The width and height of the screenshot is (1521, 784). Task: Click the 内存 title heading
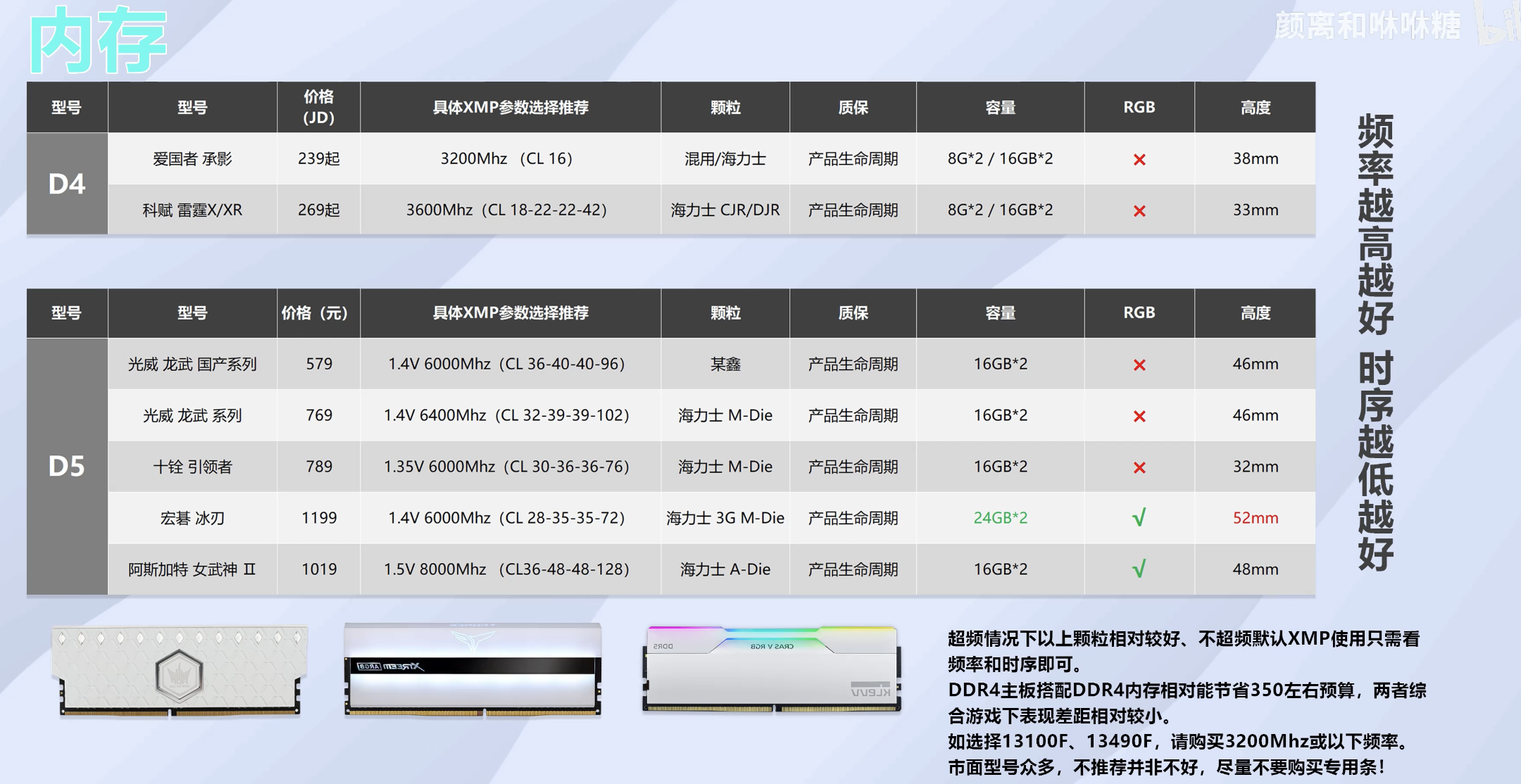click(99, 41)
